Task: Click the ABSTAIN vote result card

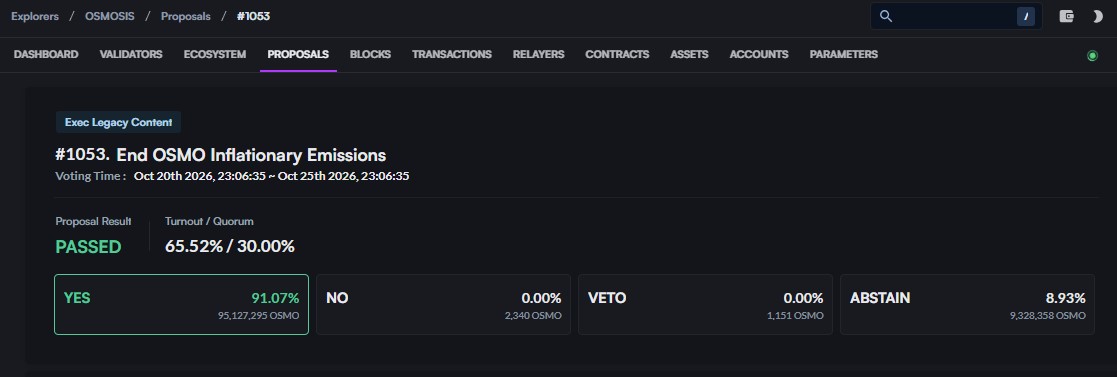Action: click(x=967, y=304)
